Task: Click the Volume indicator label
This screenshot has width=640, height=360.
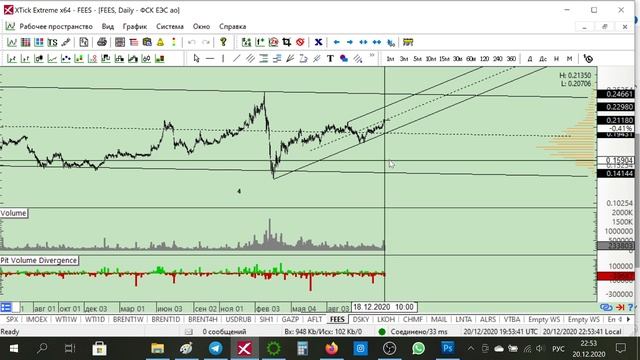Action: (13, 213)
